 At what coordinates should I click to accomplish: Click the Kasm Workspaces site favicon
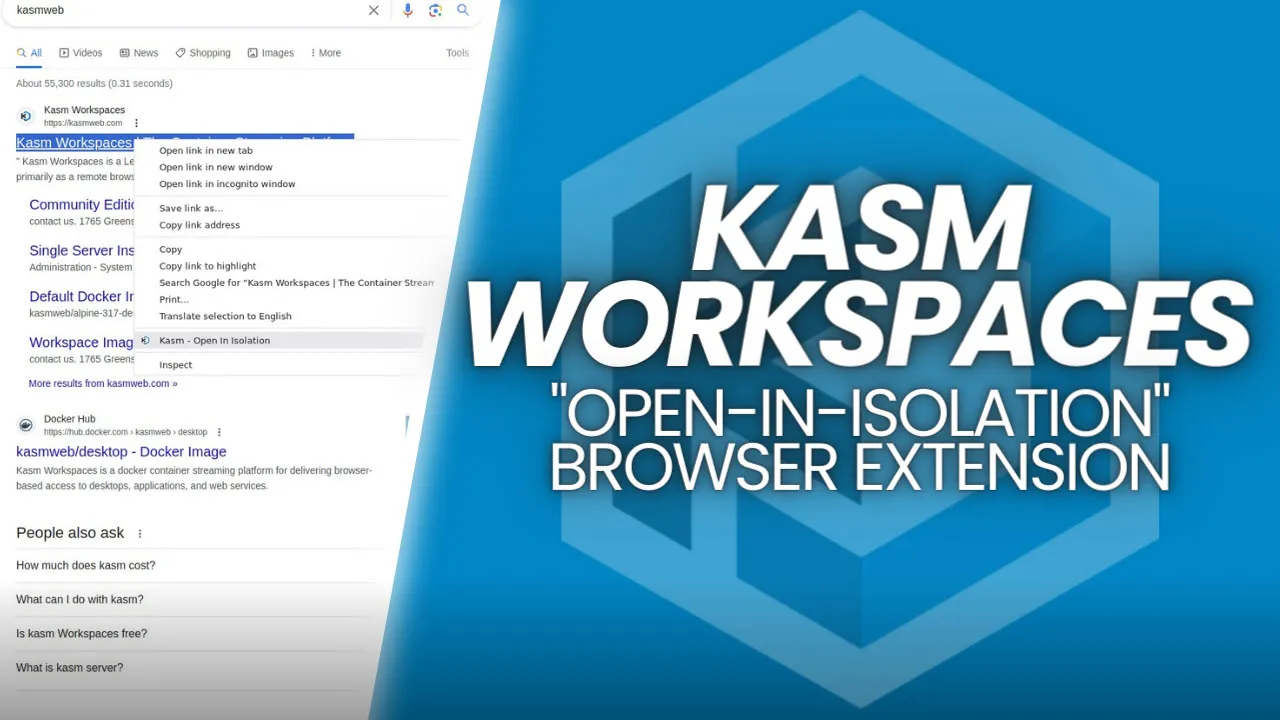click(x=26, y=116)
